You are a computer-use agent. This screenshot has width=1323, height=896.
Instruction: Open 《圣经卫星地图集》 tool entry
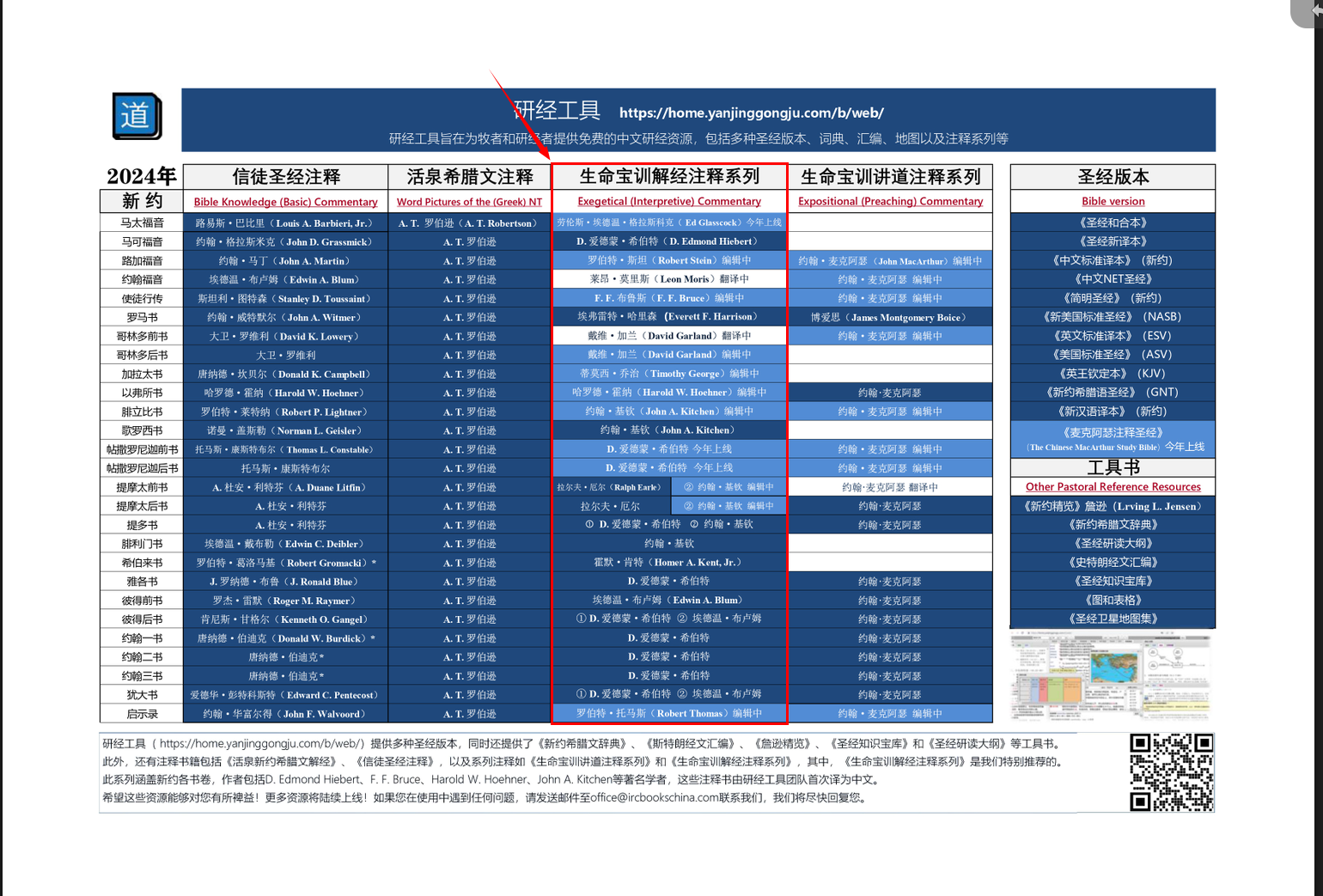(x=1113, y=619)
